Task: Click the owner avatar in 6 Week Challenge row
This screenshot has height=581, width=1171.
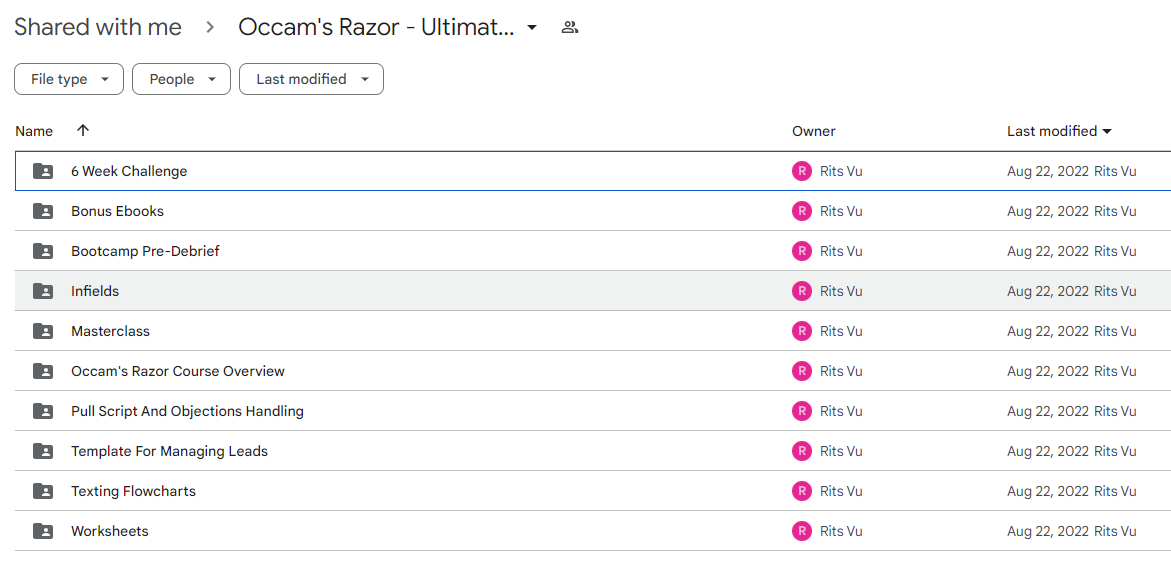Action: click(x=801, y=171)
